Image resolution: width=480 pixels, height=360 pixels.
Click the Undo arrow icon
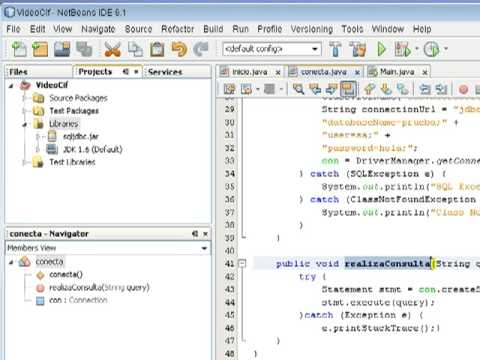(x=179, y=49)
